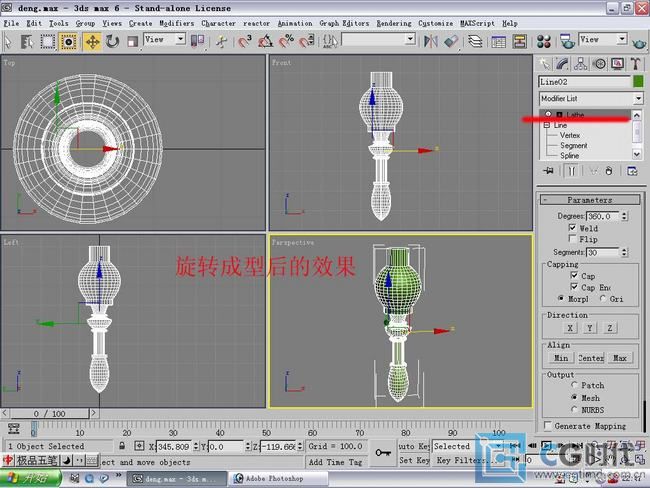Align lathe axis to Min
The image size is (650, 488).
[x=561, y=358]
